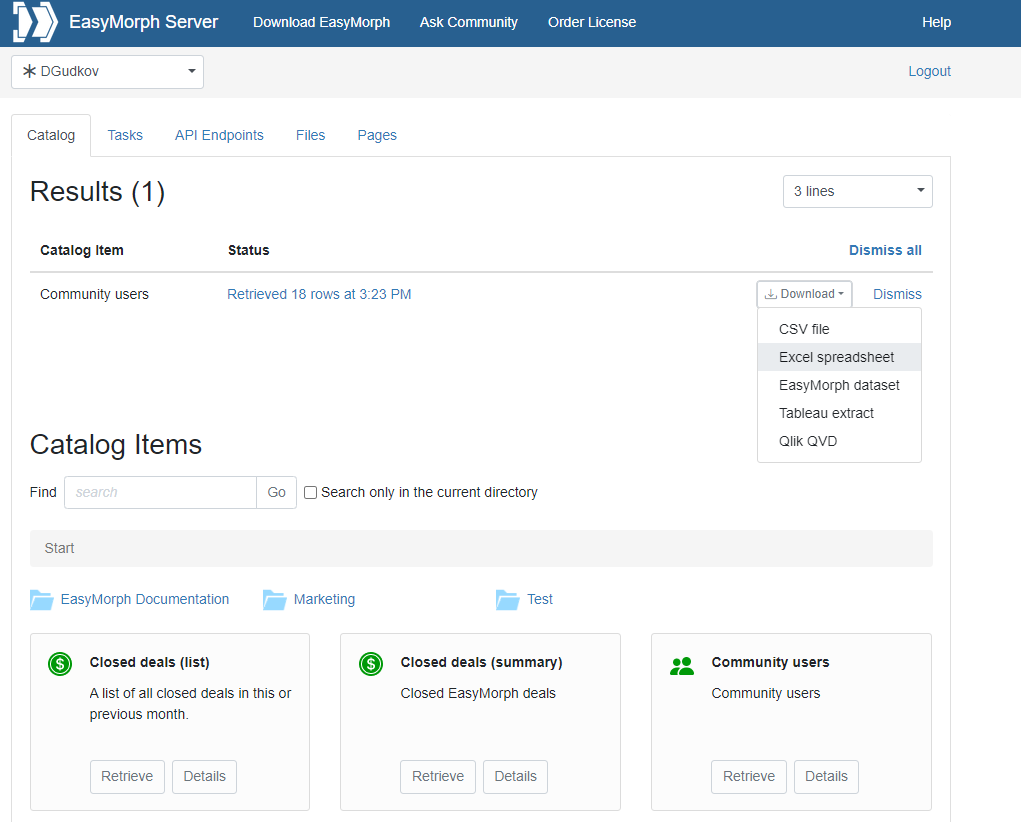Click the Community users people icon

pos(682,666)
